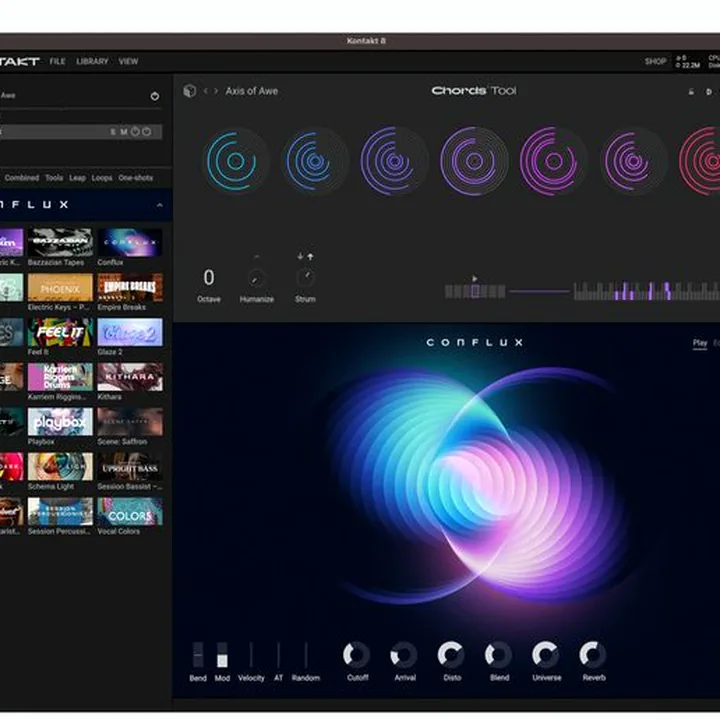Viewport: 720px width, 720px height.
Task: Open the Bazzazian Tapes library
Action: coord(60,242)
